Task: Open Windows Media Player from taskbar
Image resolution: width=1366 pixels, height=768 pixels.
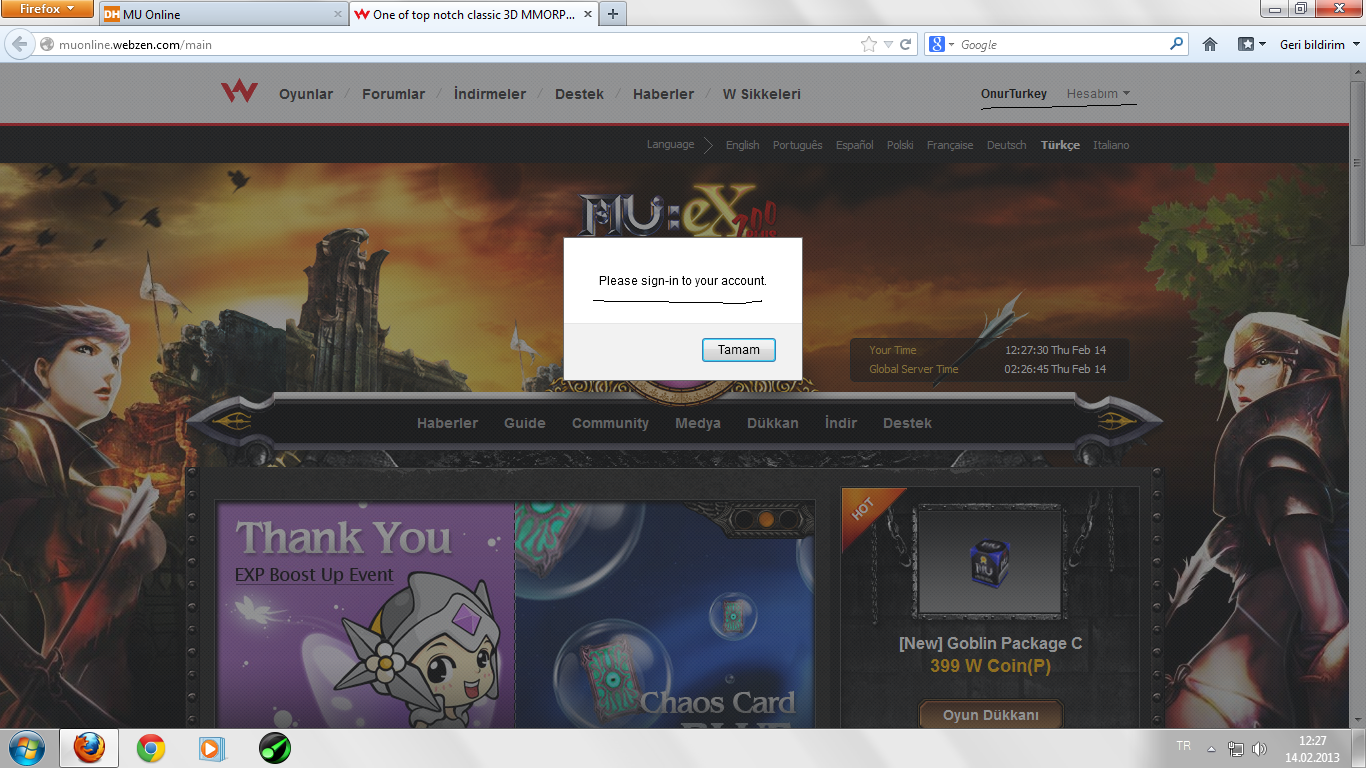Action: coord(212,747)
